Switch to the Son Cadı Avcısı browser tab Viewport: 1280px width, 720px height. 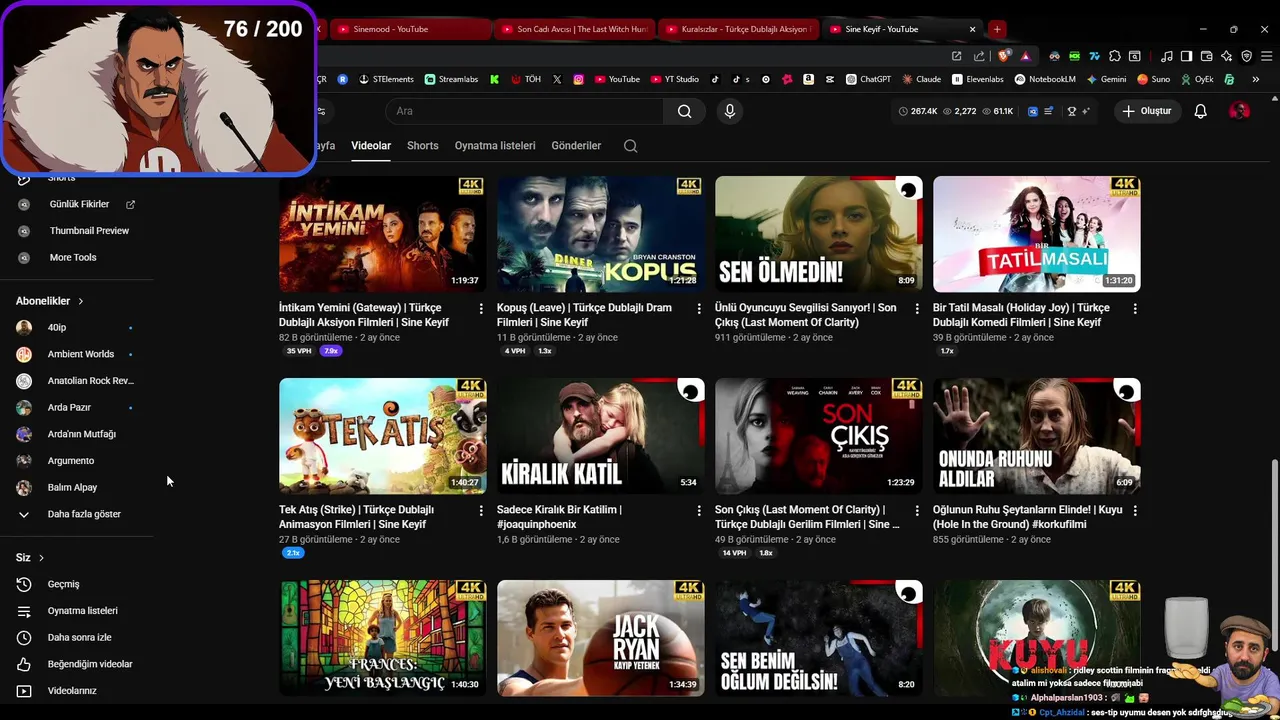(574, 29)
